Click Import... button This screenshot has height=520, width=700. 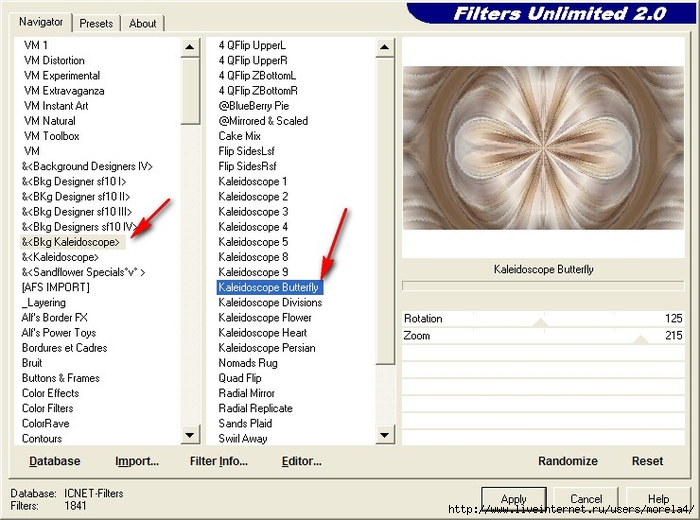click(137, 461)
